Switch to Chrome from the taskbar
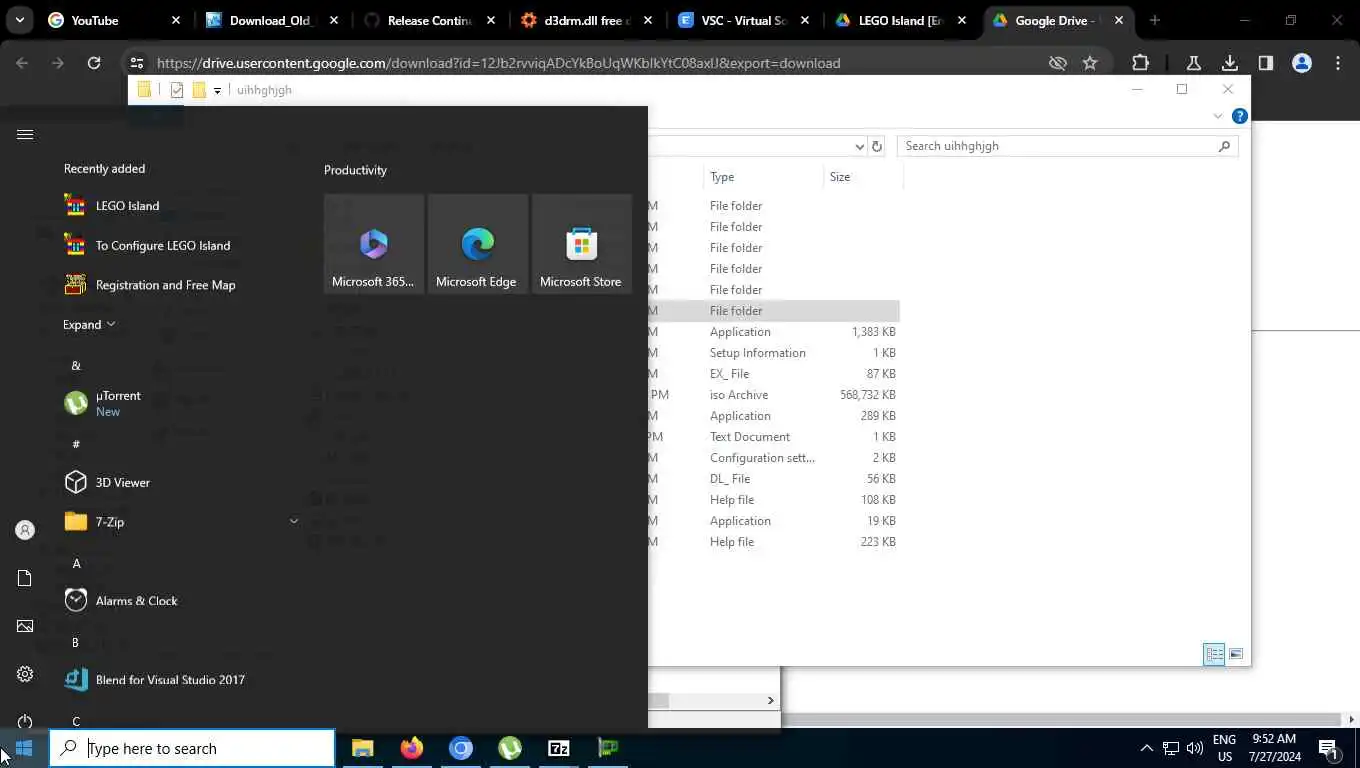Viewport: 1360px width, 768px height. pos(460,748)
